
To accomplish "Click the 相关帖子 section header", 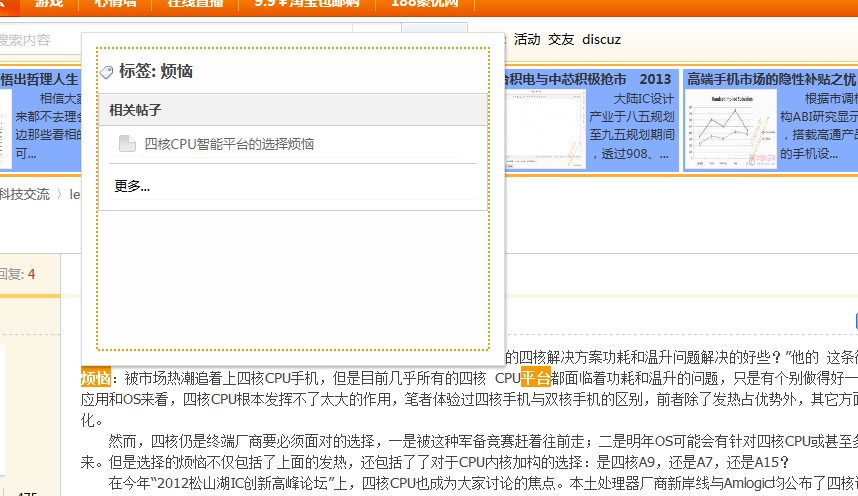I will pyautogui.click(x=135, y=110).
